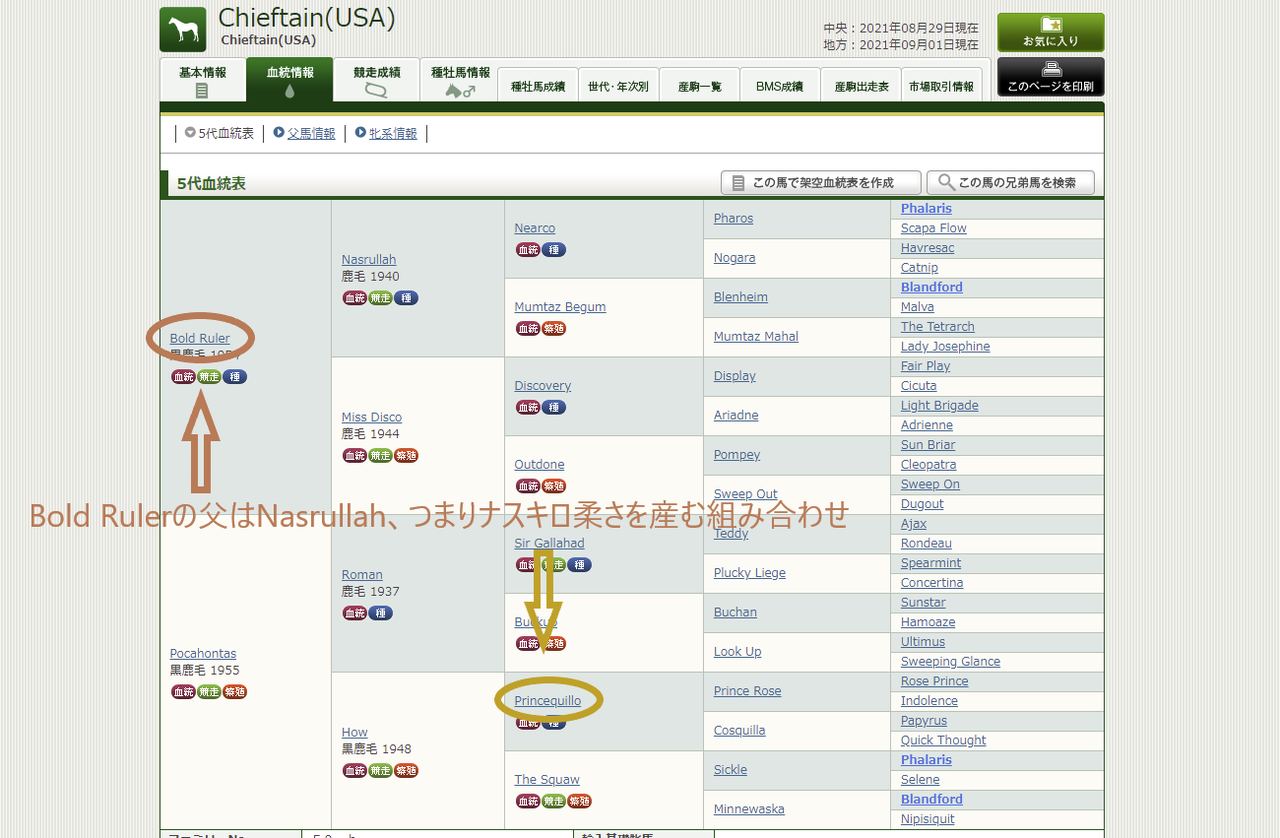The image size is (1280, 838).
Task: Open Roman's 血統 badge
Action: pos(354,613)
